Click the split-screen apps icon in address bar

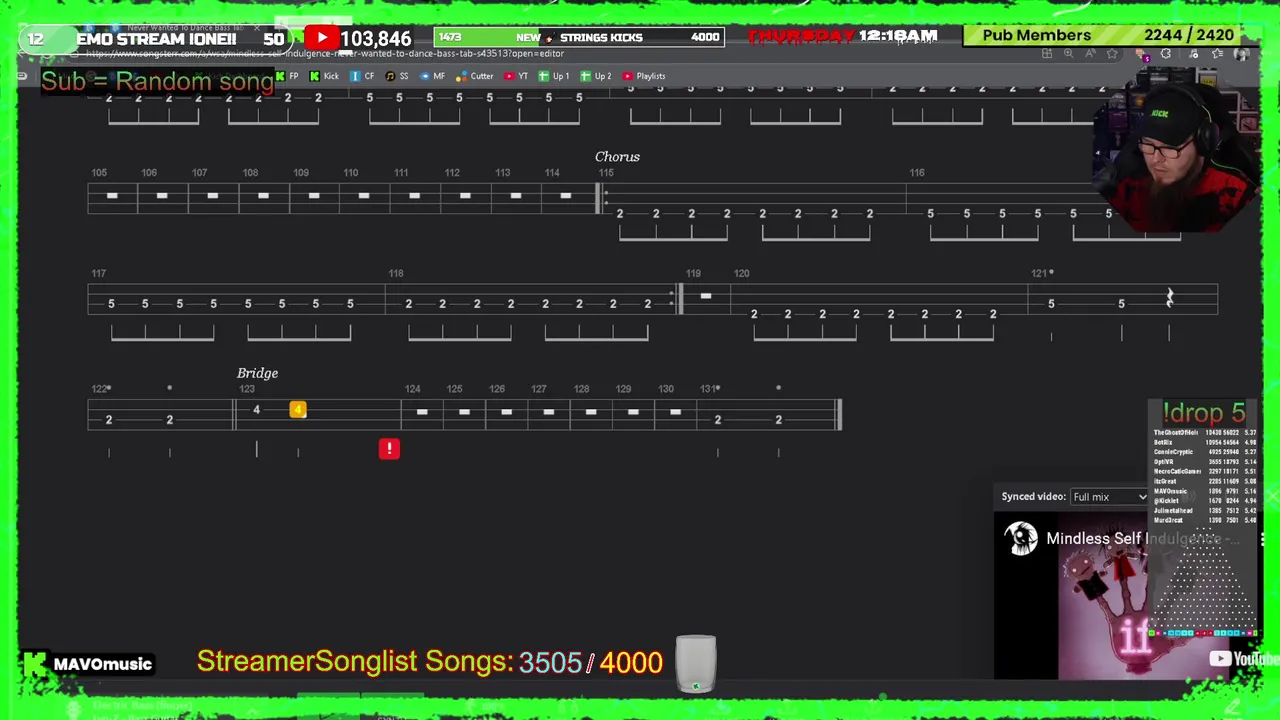[x=1047, y=54]
